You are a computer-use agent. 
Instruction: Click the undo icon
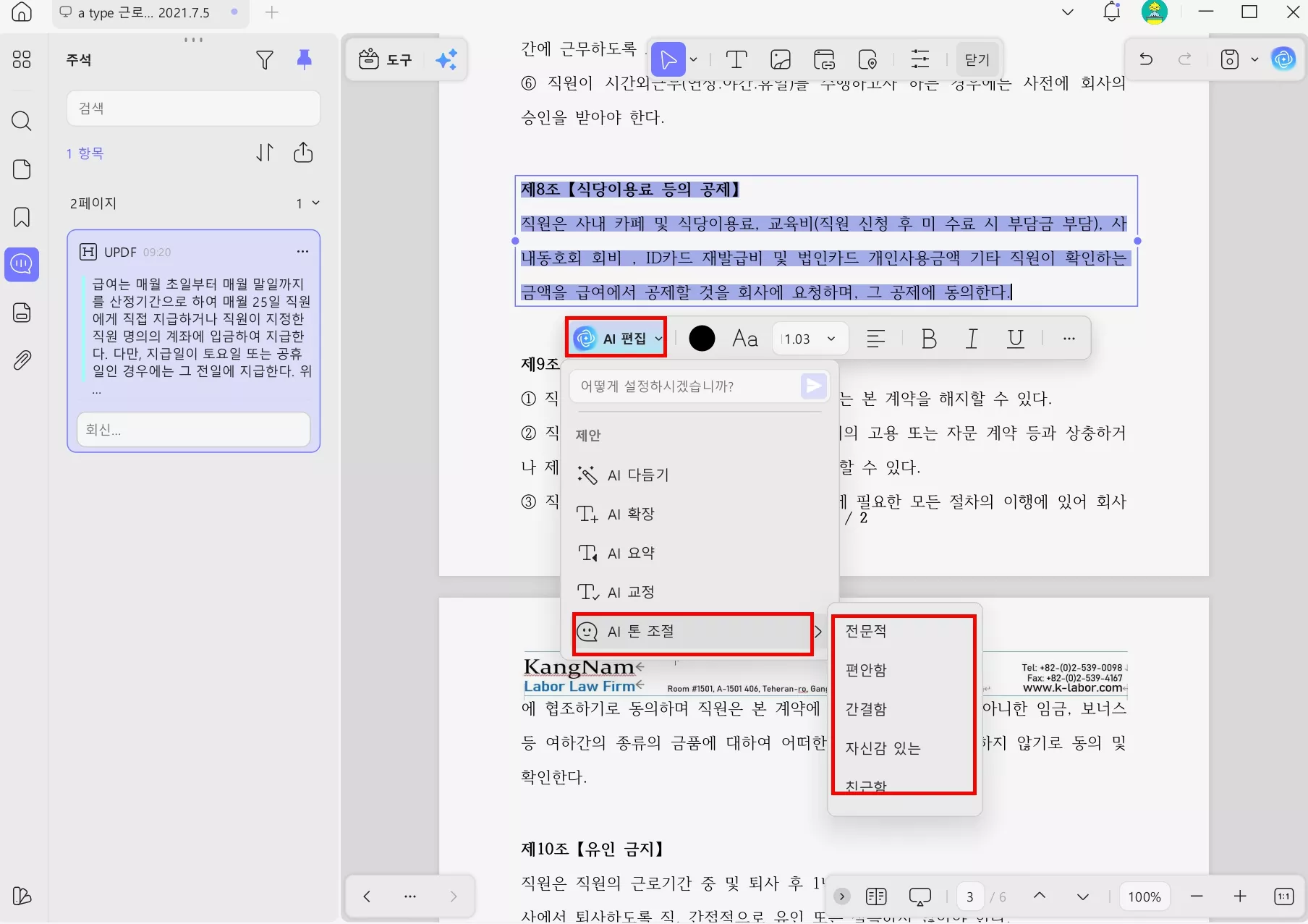click(x=1146, y=59)
